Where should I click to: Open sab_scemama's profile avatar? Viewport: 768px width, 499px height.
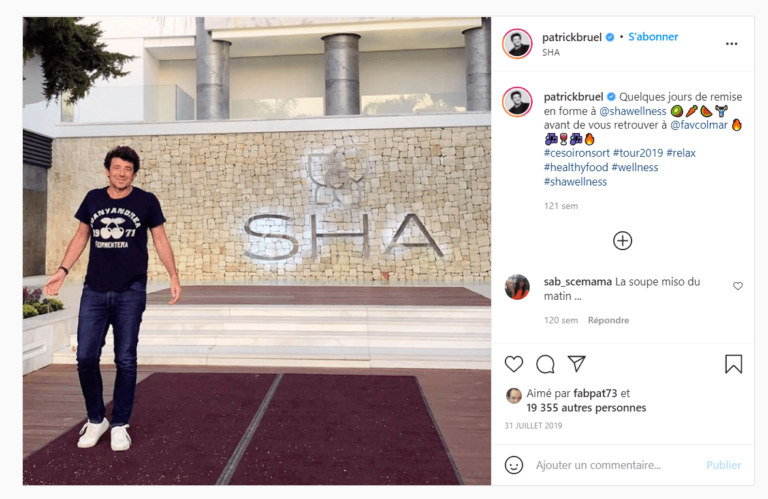517,287
